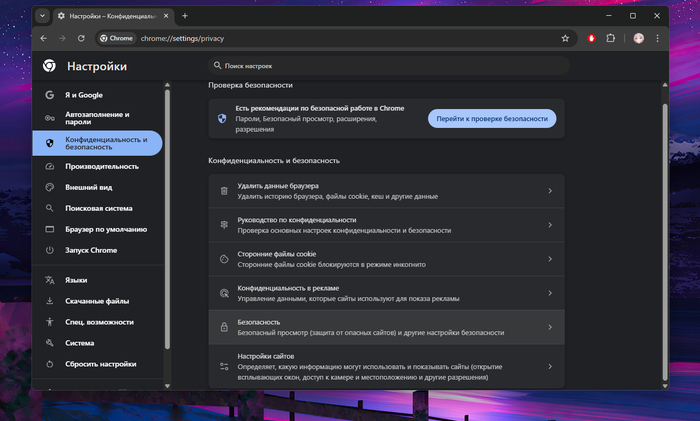Expand the Конфиденциальность в рекламе chevron

coord(550,293)
